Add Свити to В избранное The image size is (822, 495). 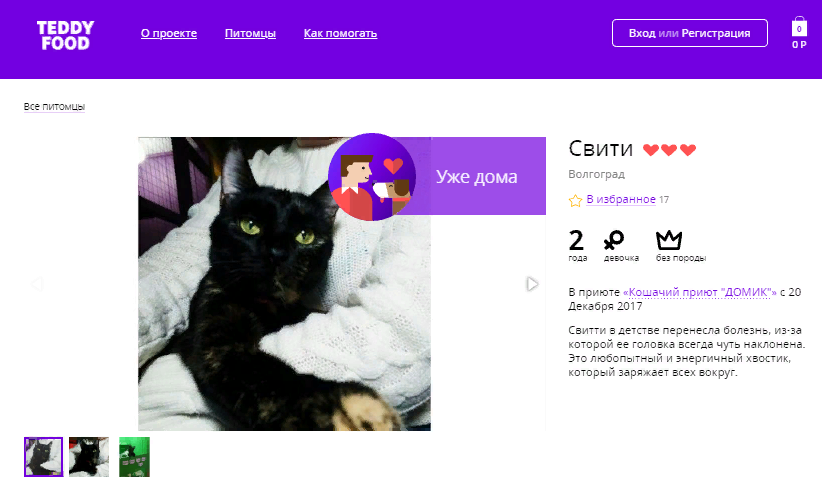[x=621, y=199]
